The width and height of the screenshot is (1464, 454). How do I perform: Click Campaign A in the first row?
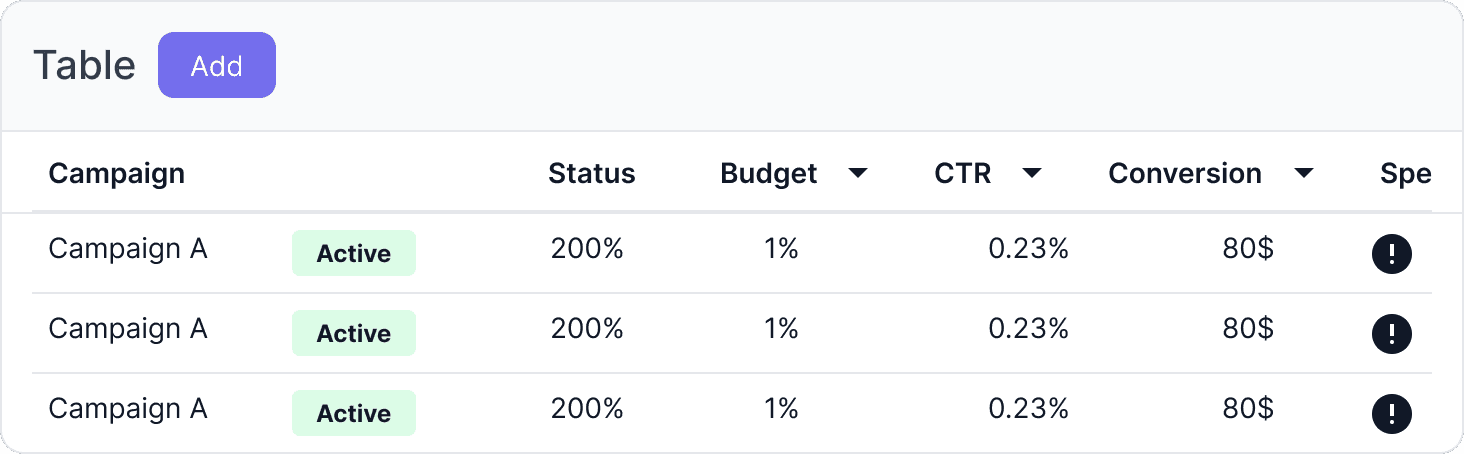tap(128, 248)
